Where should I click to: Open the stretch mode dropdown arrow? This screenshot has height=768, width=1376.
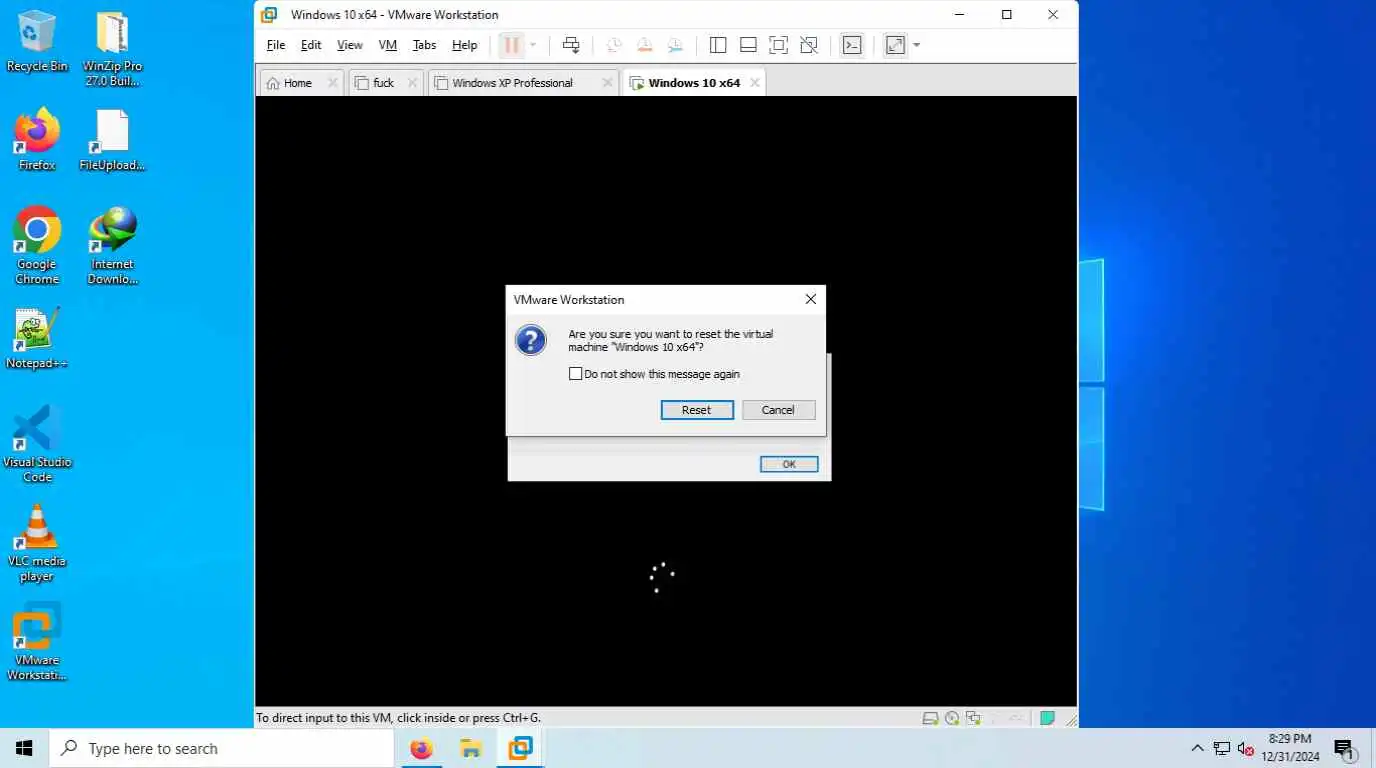tap(916, 45)
